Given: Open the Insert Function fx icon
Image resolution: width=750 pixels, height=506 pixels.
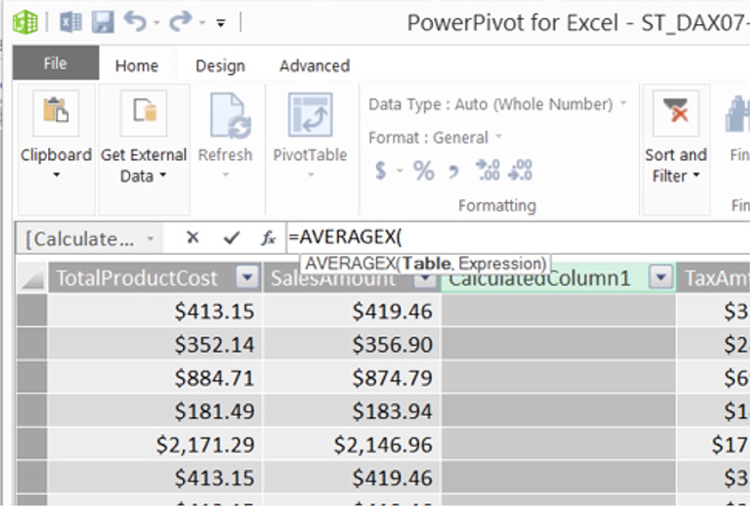Looking at the screenshot, I should 268,238.
